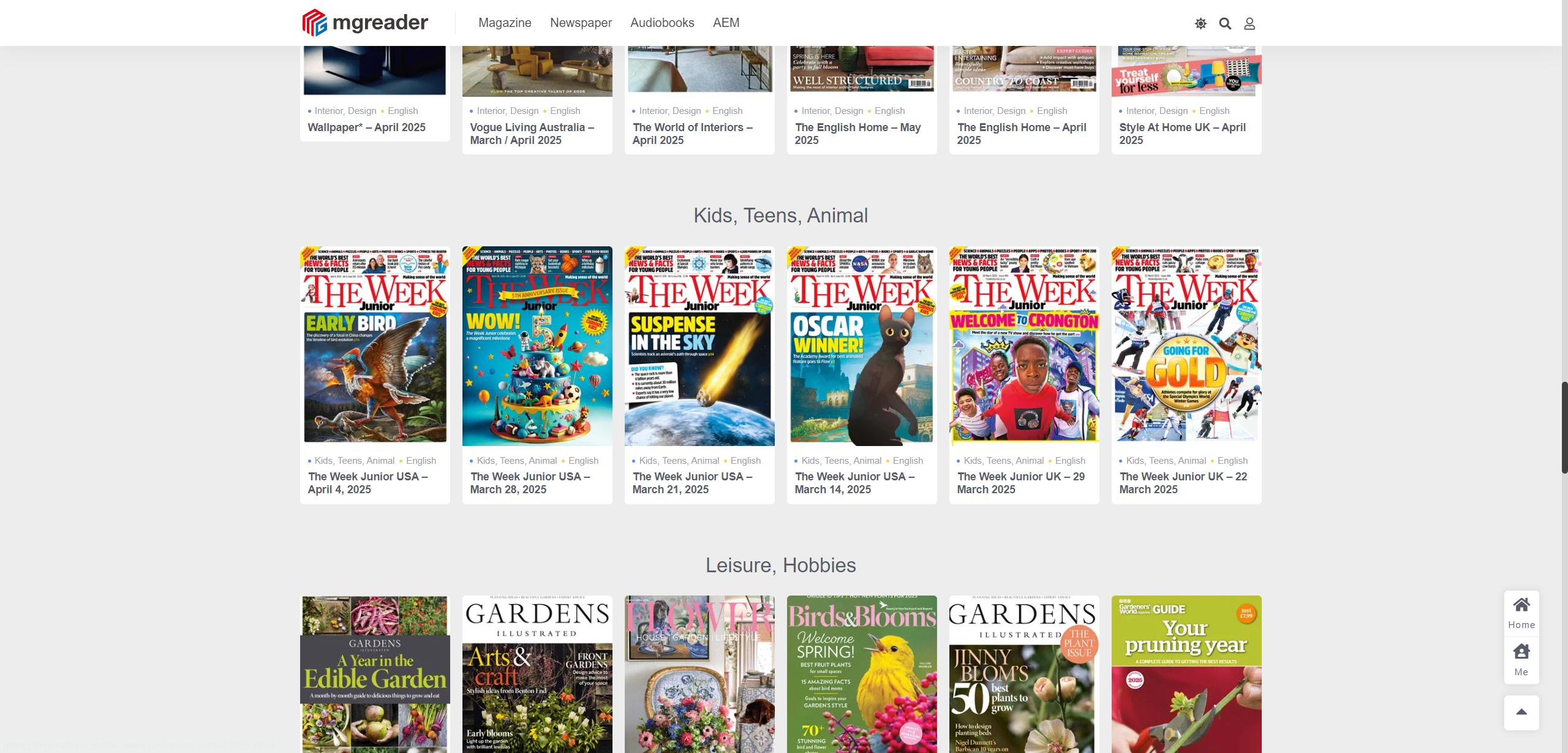Viewport: 1568px width, 753px height.
Task: Click the user account icon
Action: click(x=1249, y=23)
